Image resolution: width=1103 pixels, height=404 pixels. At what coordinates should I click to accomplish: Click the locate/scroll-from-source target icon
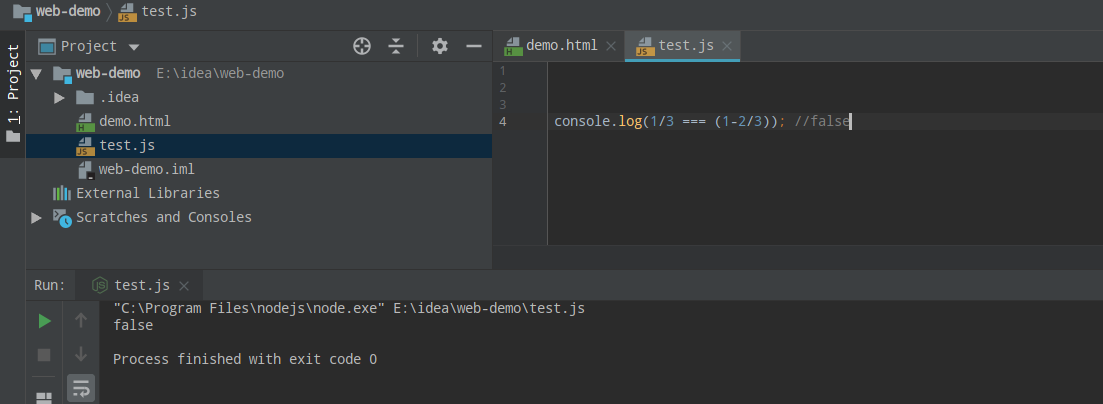(x=362, y=46)
